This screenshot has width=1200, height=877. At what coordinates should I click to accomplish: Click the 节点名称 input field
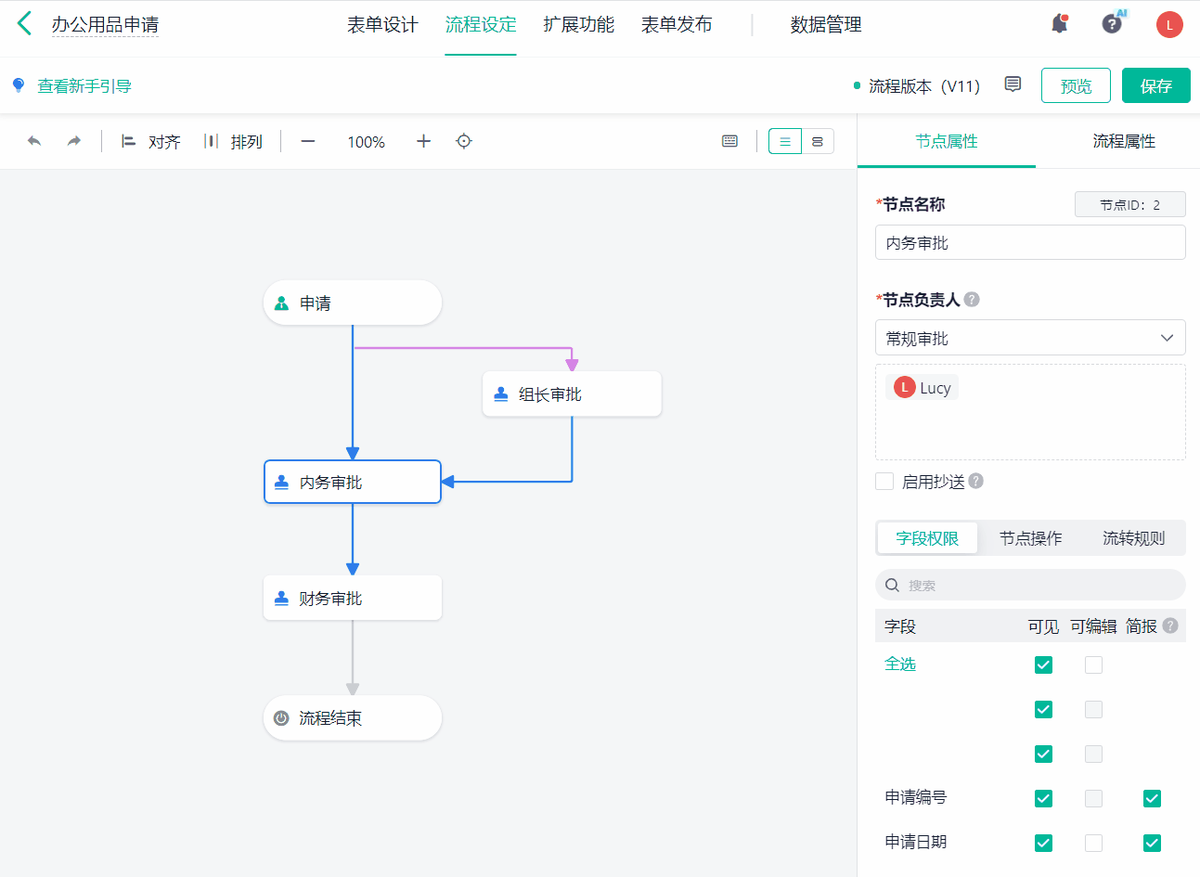(1030, 242)
